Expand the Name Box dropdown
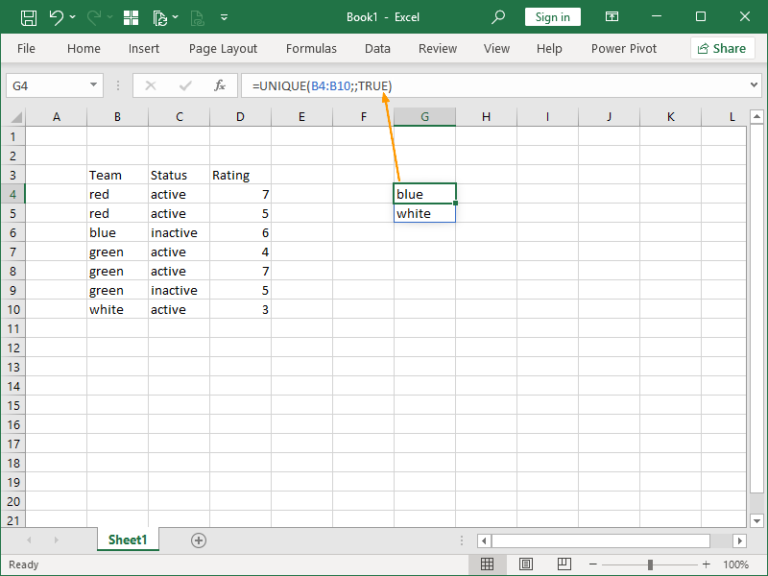768x576 pixels. pos(94,86)
